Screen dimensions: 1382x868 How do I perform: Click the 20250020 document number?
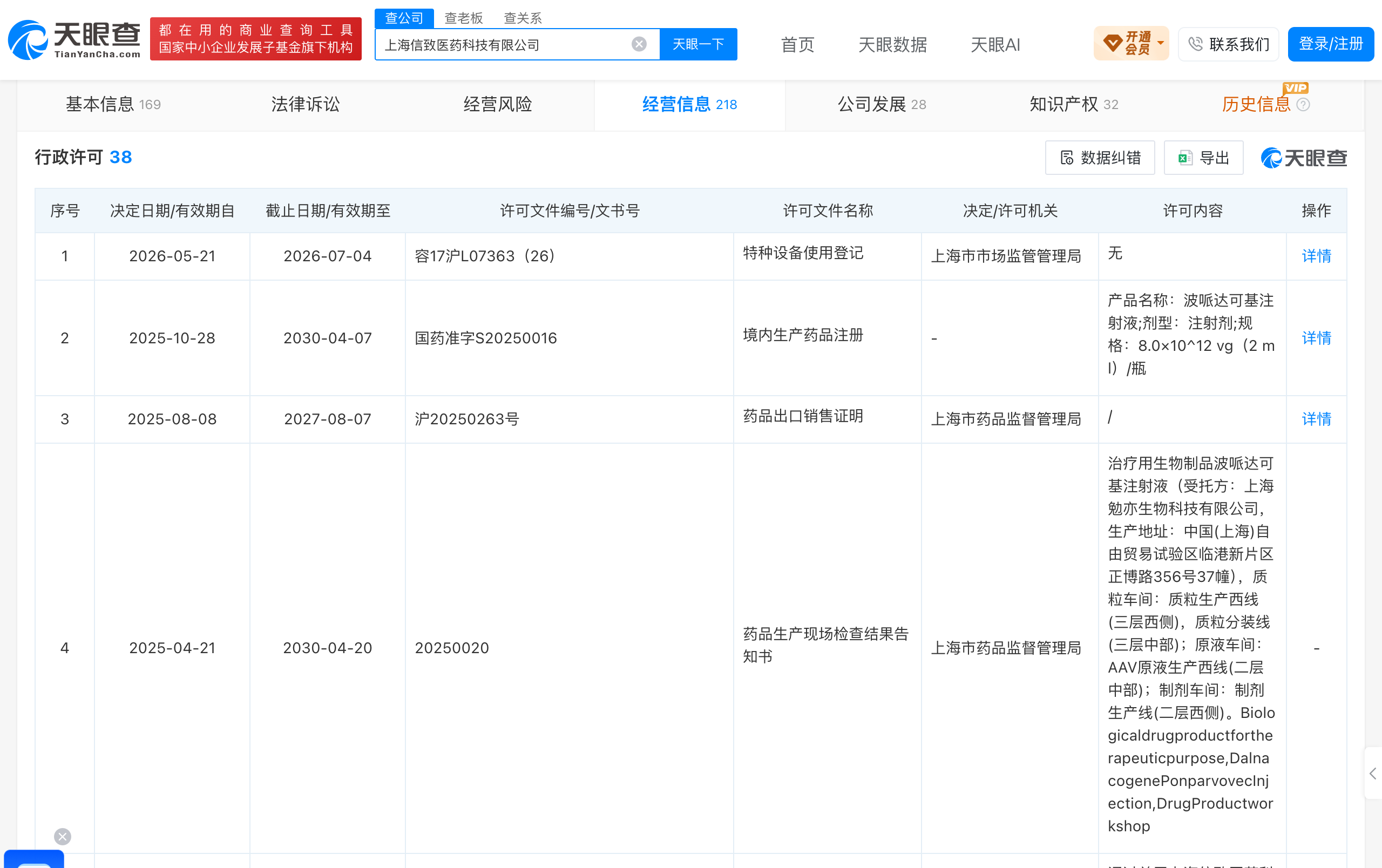click(x=452, y=648)
